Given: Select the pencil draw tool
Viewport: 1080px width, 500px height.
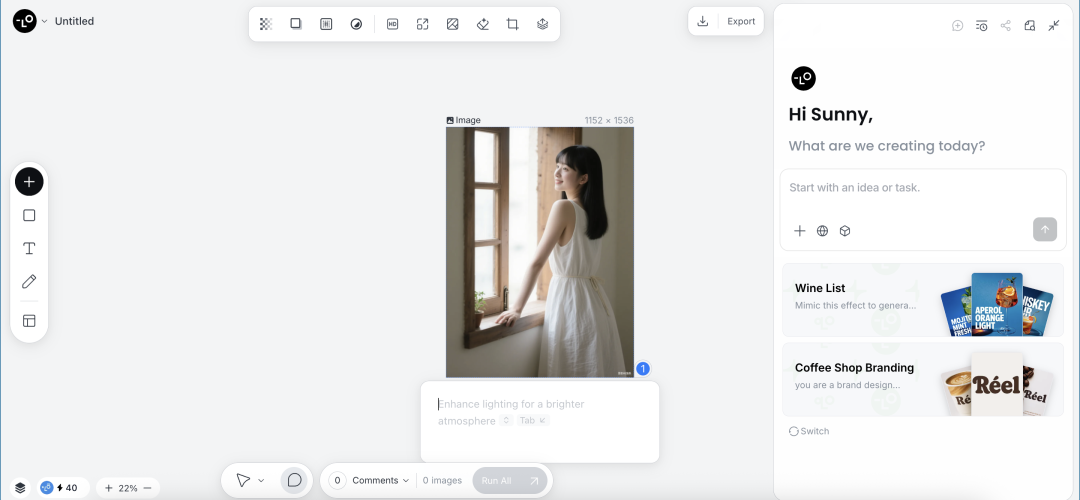Looking at the screenshot, I should pos(29,282).
